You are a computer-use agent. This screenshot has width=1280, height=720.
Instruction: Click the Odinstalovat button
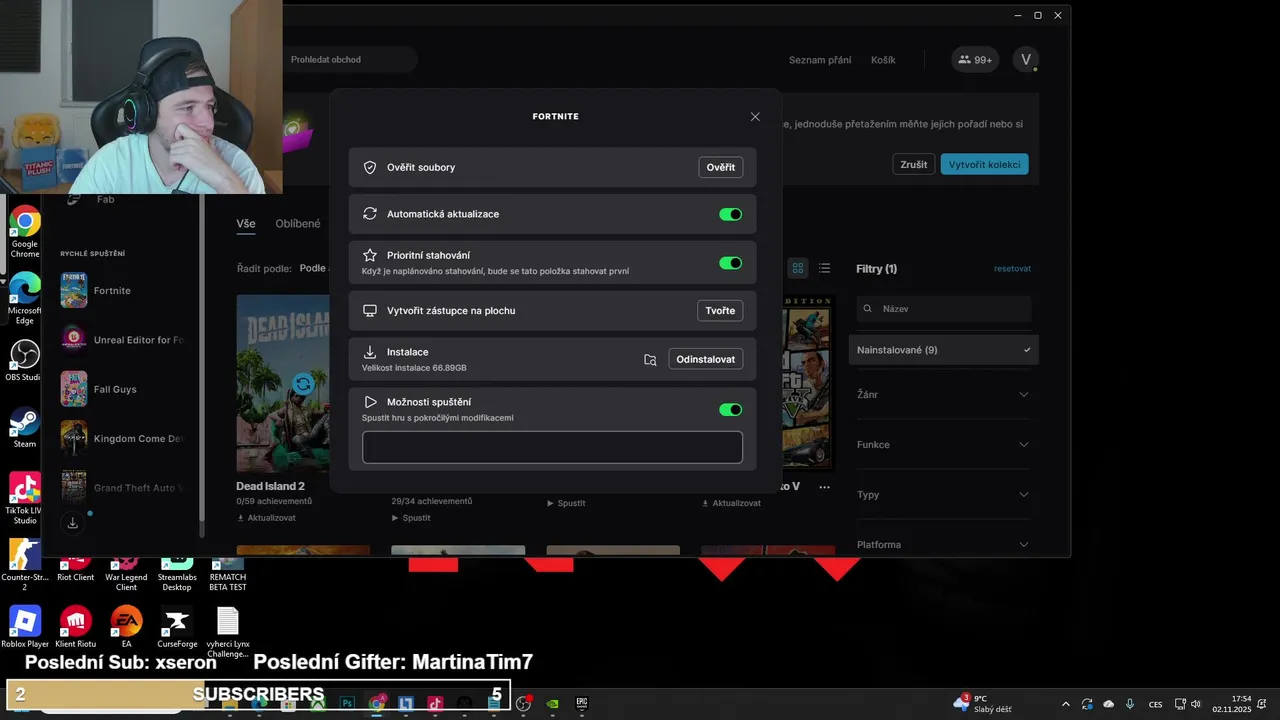705,359
